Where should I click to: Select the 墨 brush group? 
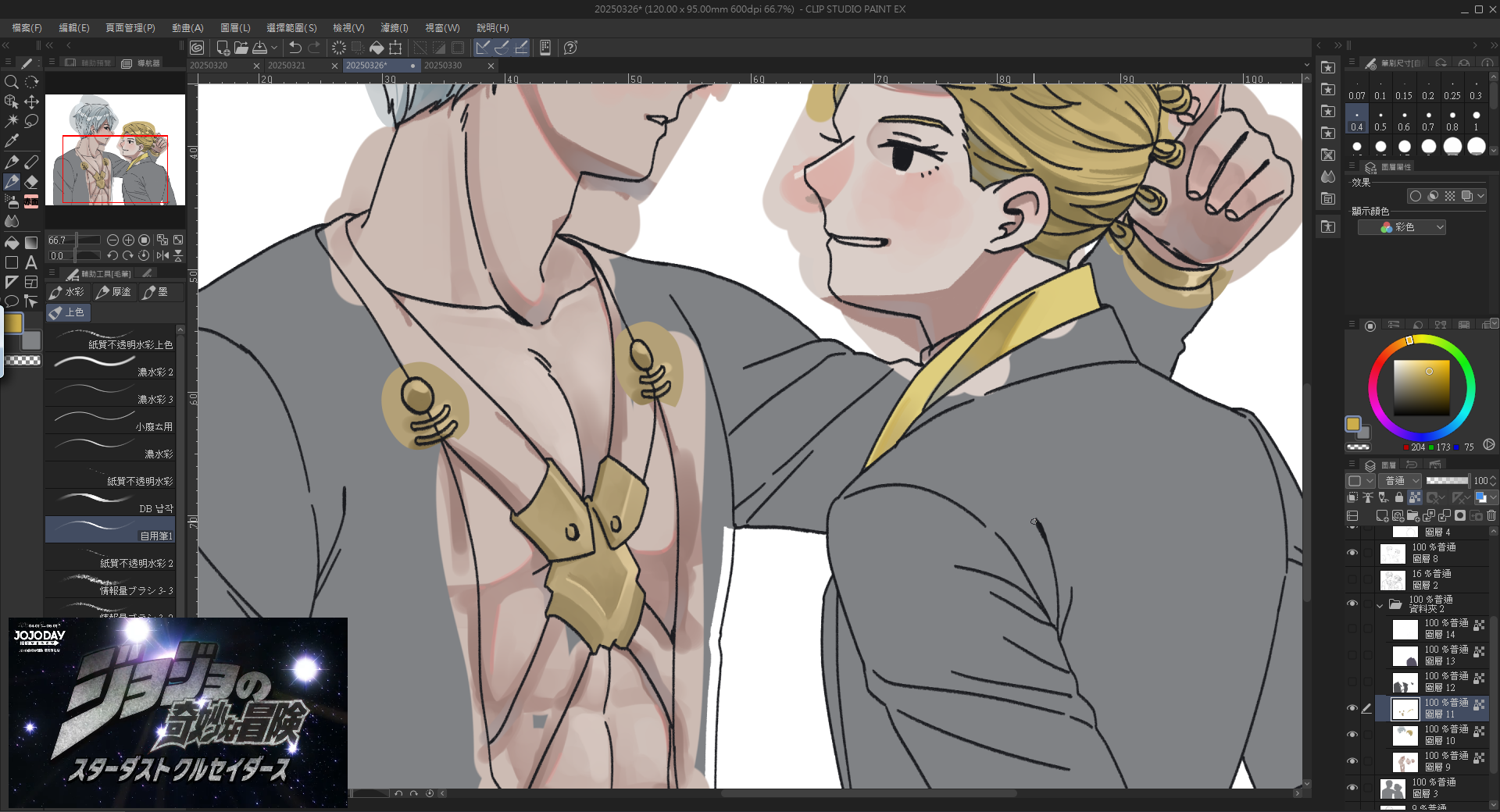160,292
